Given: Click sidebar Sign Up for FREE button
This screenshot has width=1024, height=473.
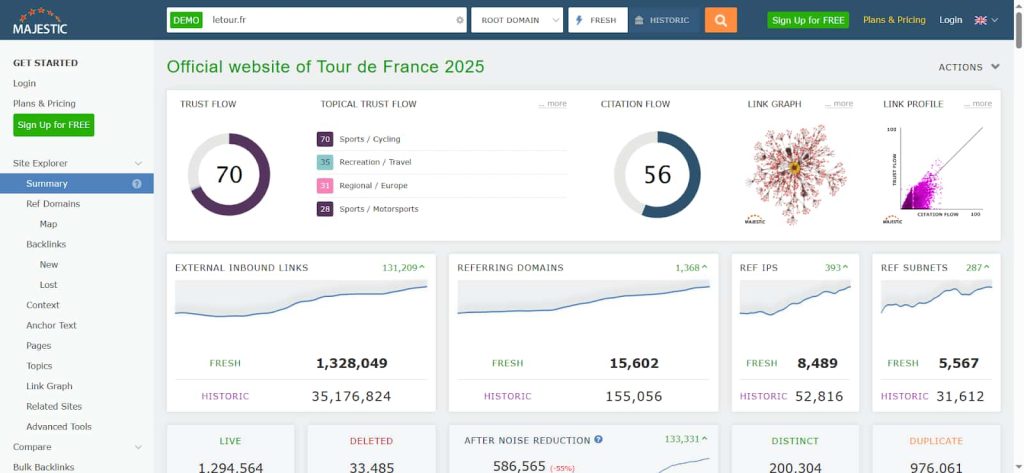Looking at the screenshot, I should click(54, 125).
